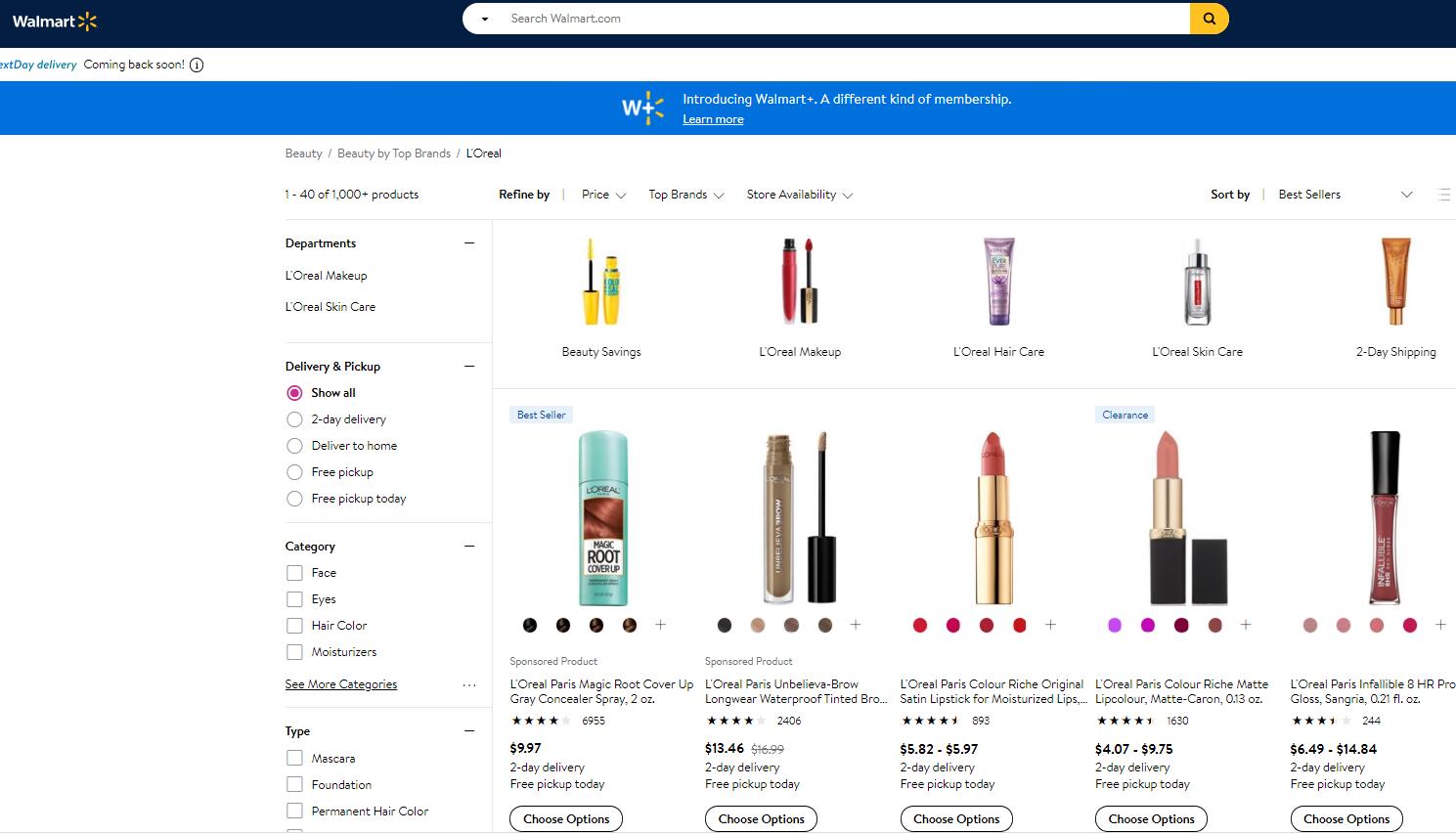
Task: Click the yellow search magnifier button
Action: coord(1209,19)
